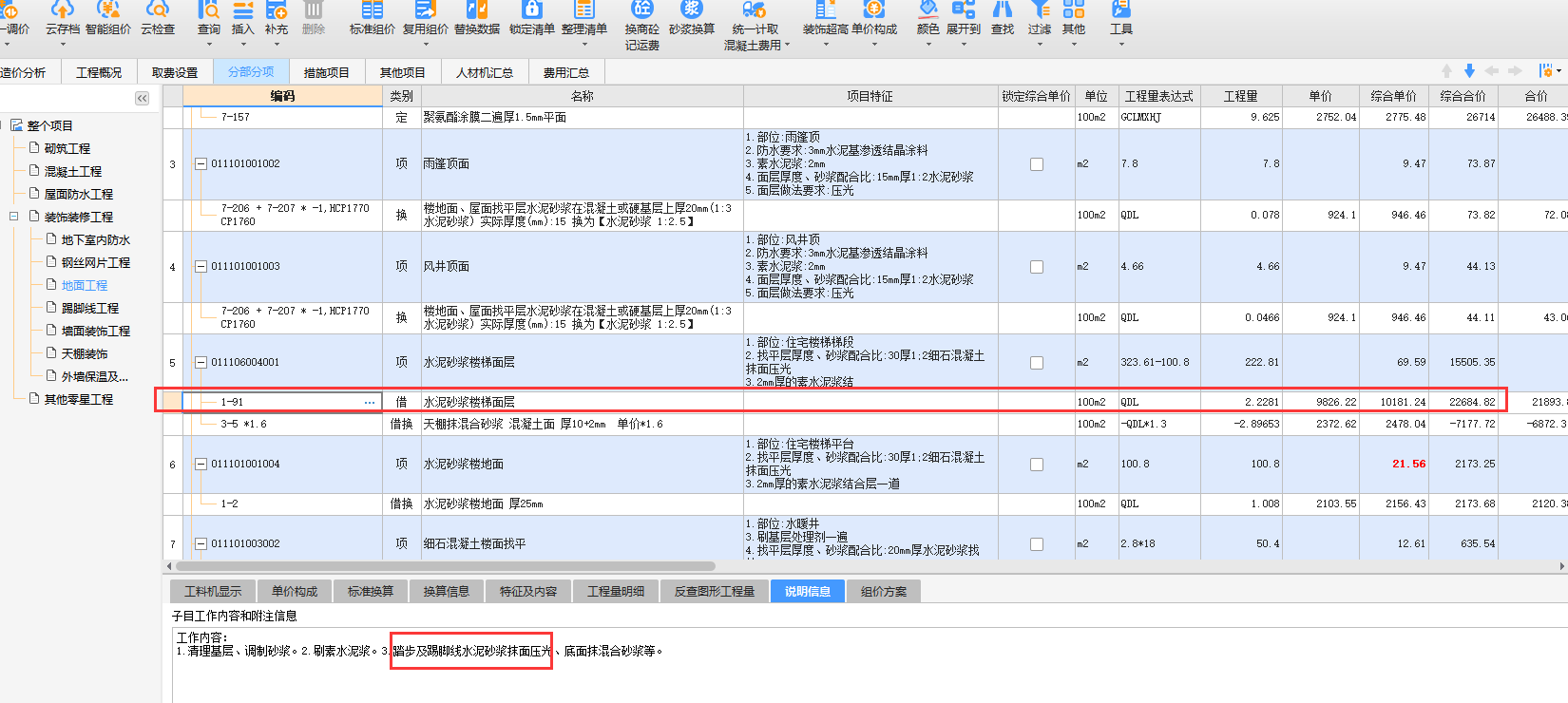Open the 组价方案 bottom tab

884,592
